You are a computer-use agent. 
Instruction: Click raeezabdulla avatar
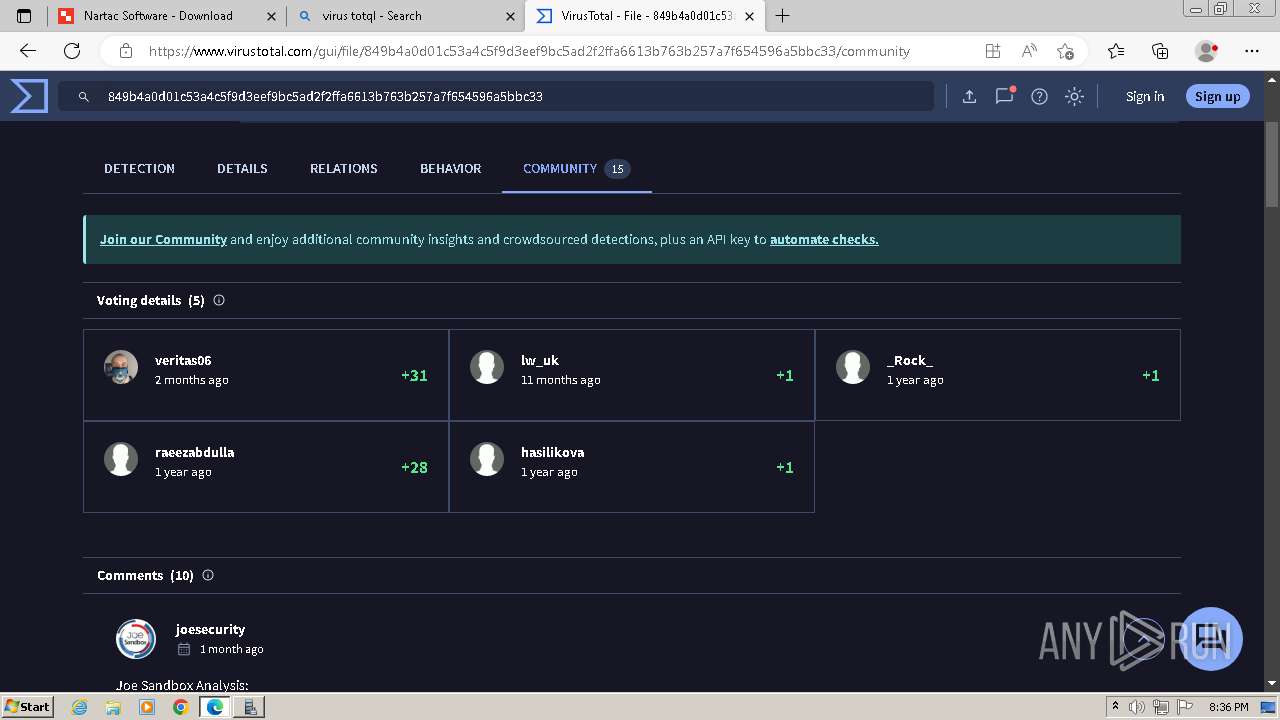[121, 459]
